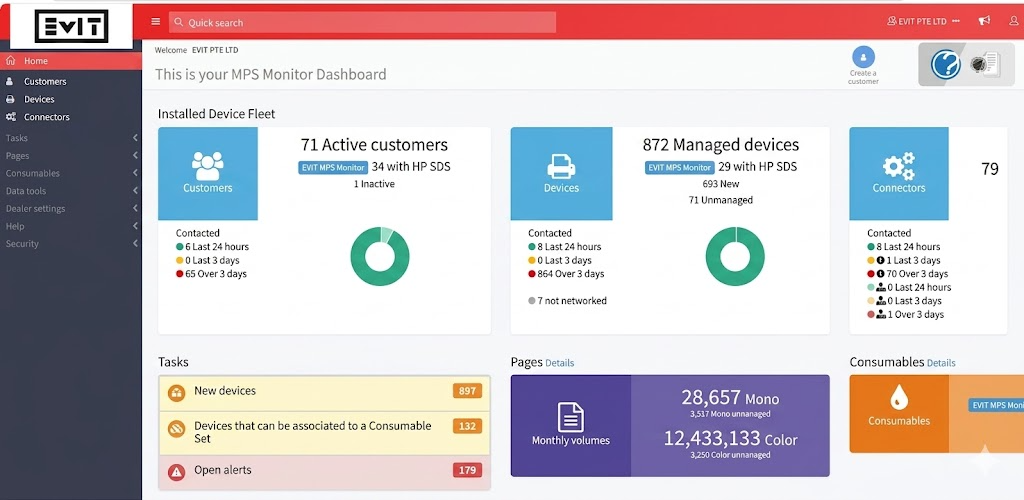Screen dimensions: 1024x500
Task: Select 71 Active customers heading
Action: click(x=374, y=144)
